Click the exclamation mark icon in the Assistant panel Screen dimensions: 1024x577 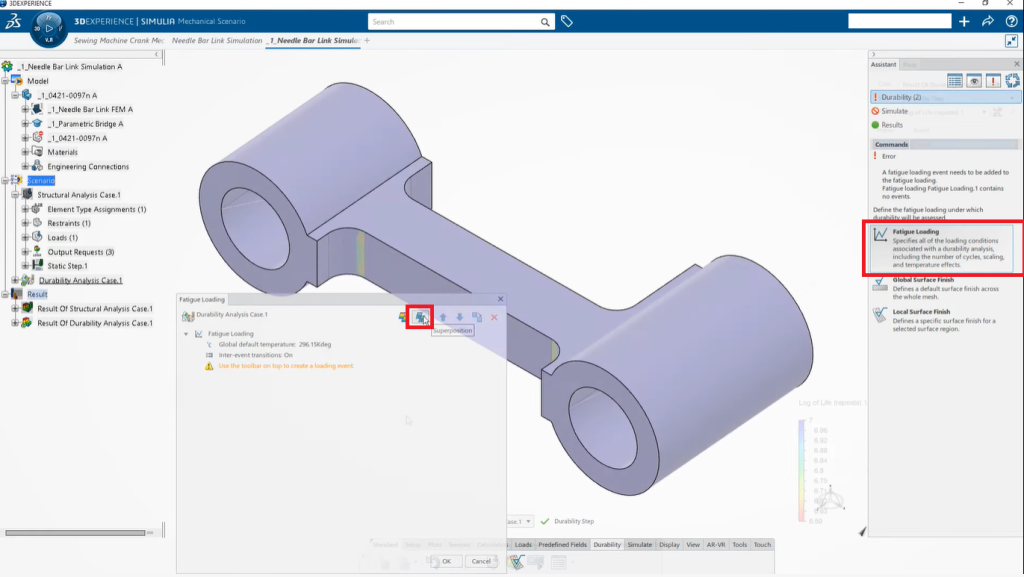[993, 81]
